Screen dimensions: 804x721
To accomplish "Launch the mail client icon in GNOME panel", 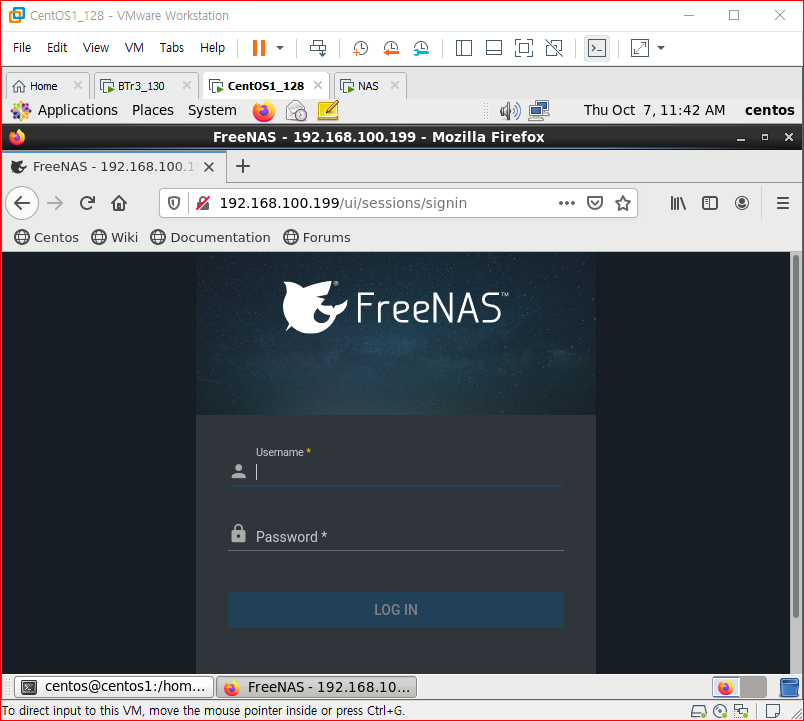I will tap(296, 111).
